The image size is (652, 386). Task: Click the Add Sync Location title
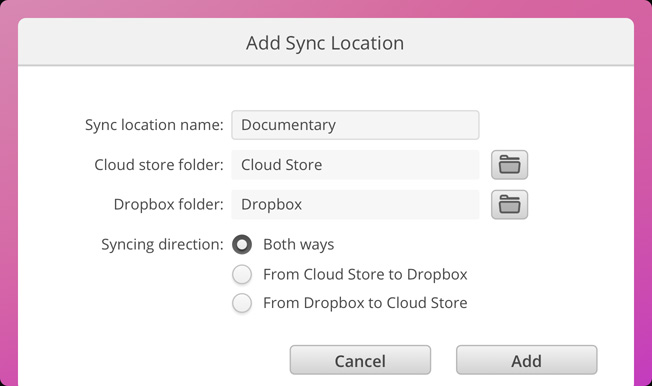[x=325, y=43]
